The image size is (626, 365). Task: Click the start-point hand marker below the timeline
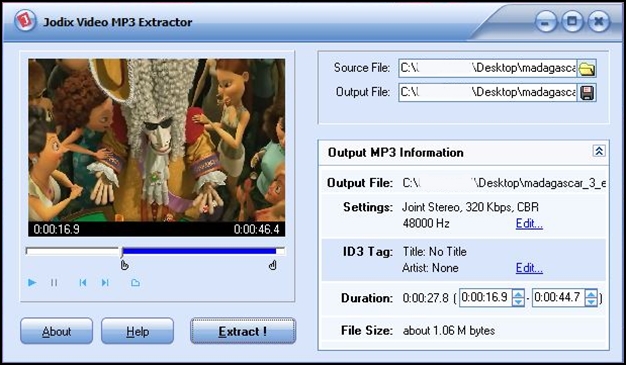point(124,265)
